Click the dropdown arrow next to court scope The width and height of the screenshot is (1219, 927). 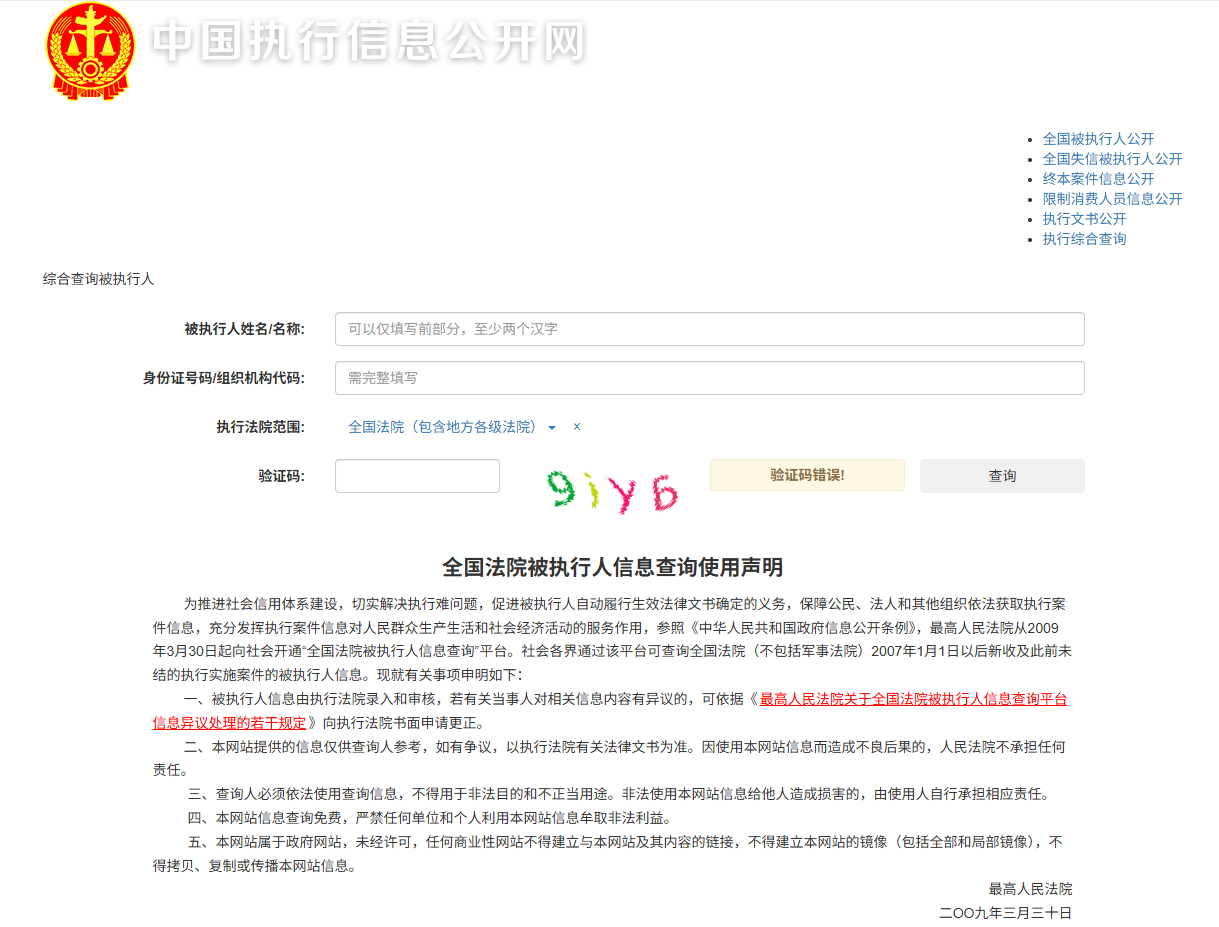pyautogui.click(x=552, y=427)
